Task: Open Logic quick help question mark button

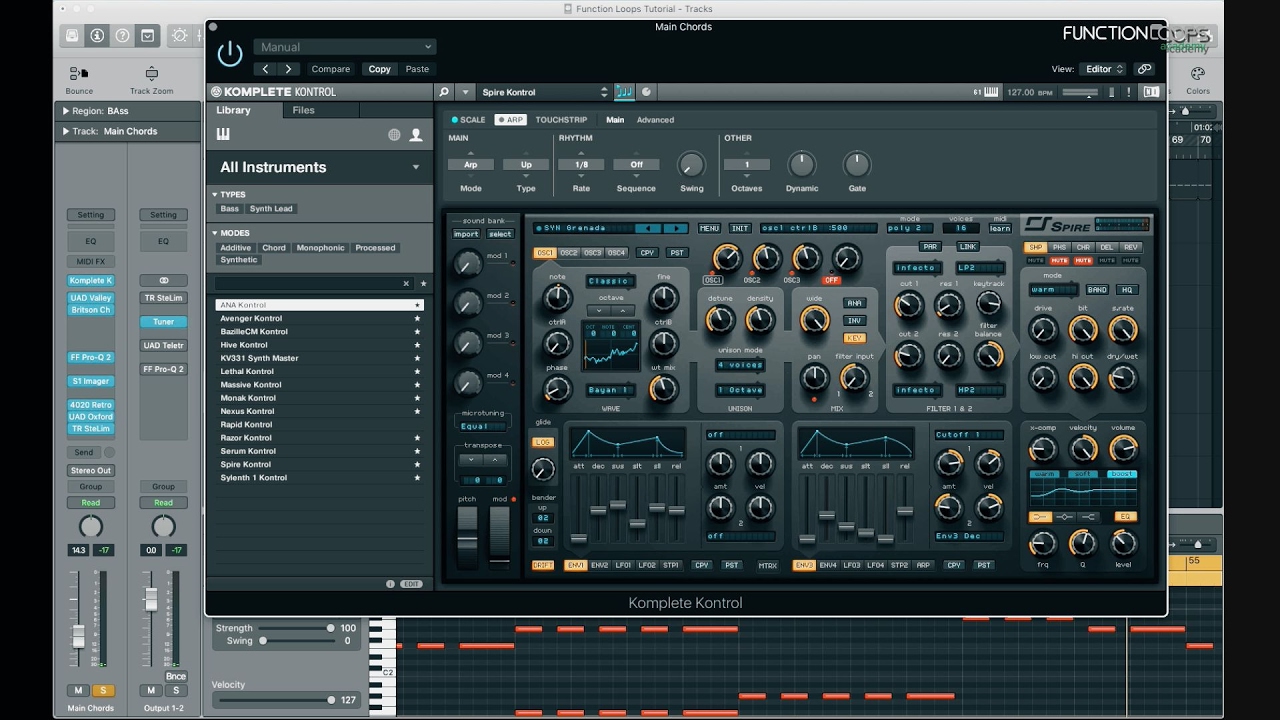Action: (122, 35)
